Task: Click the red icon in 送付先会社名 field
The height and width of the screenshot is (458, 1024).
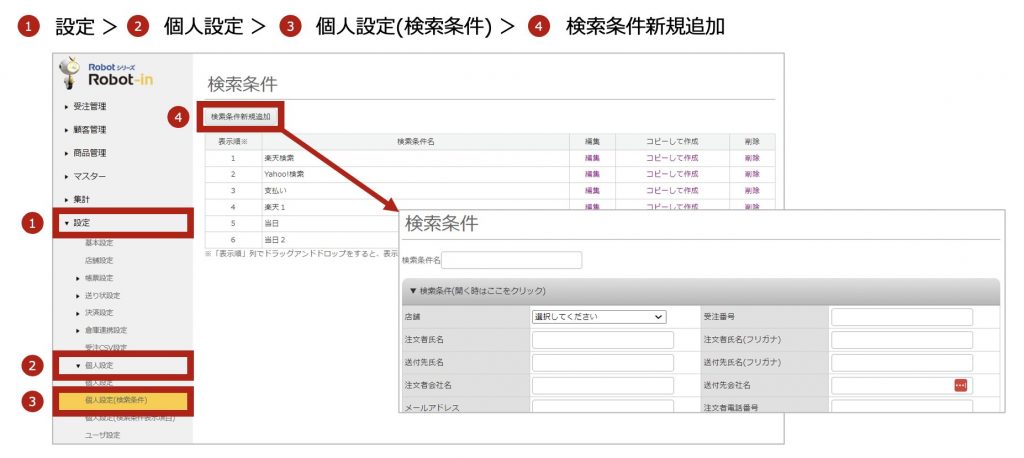Action: [960, 385]
